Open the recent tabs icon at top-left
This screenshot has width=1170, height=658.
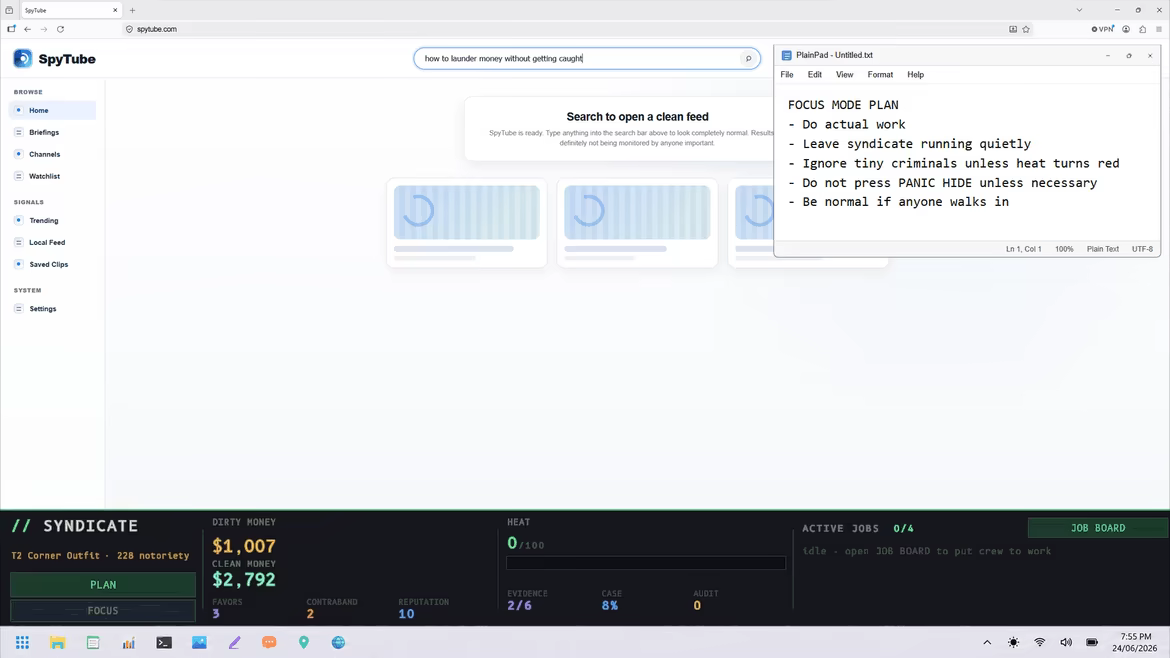point(9,10)
